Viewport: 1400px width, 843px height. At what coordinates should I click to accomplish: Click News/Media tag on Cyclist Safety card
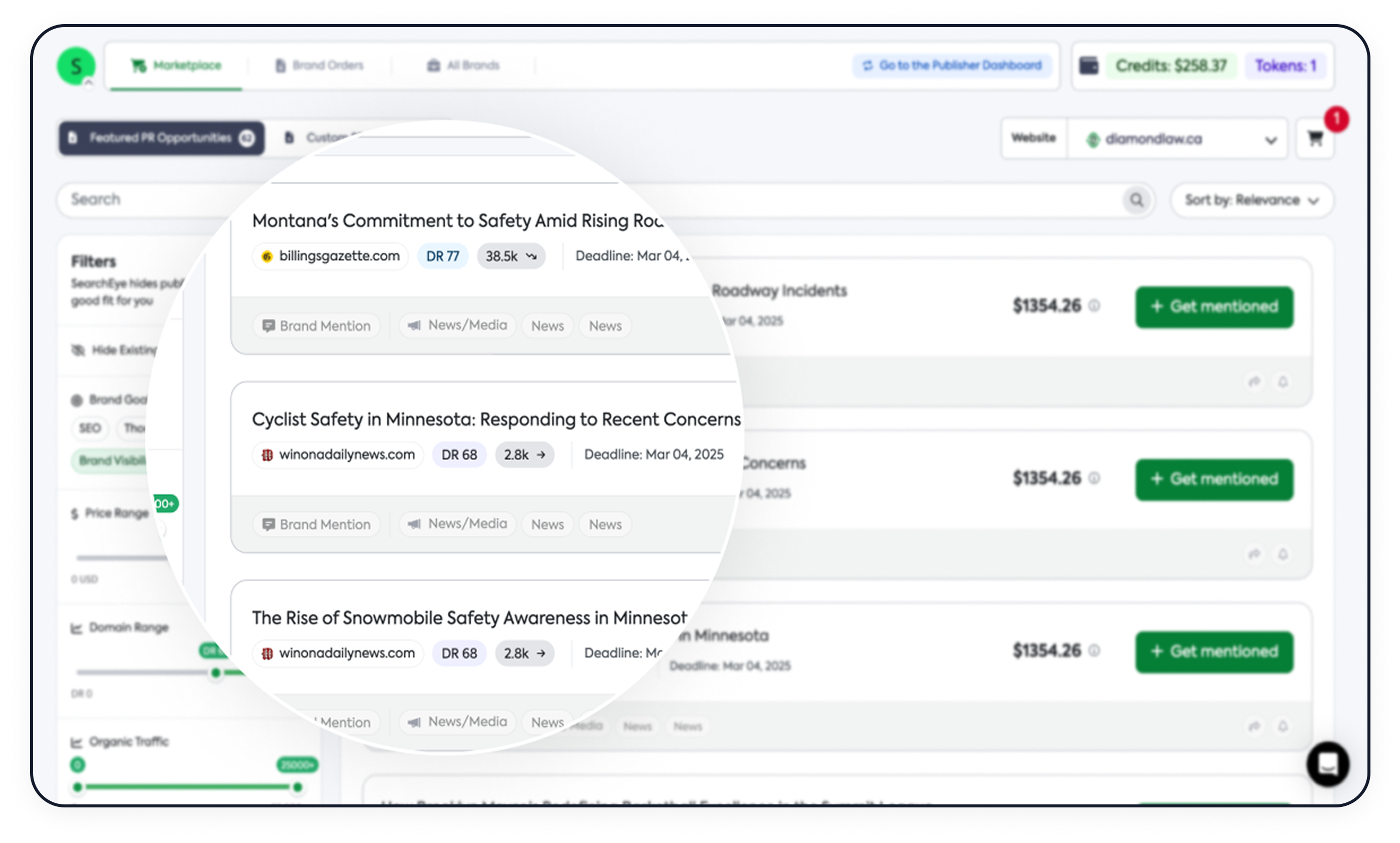pos(458,524)
